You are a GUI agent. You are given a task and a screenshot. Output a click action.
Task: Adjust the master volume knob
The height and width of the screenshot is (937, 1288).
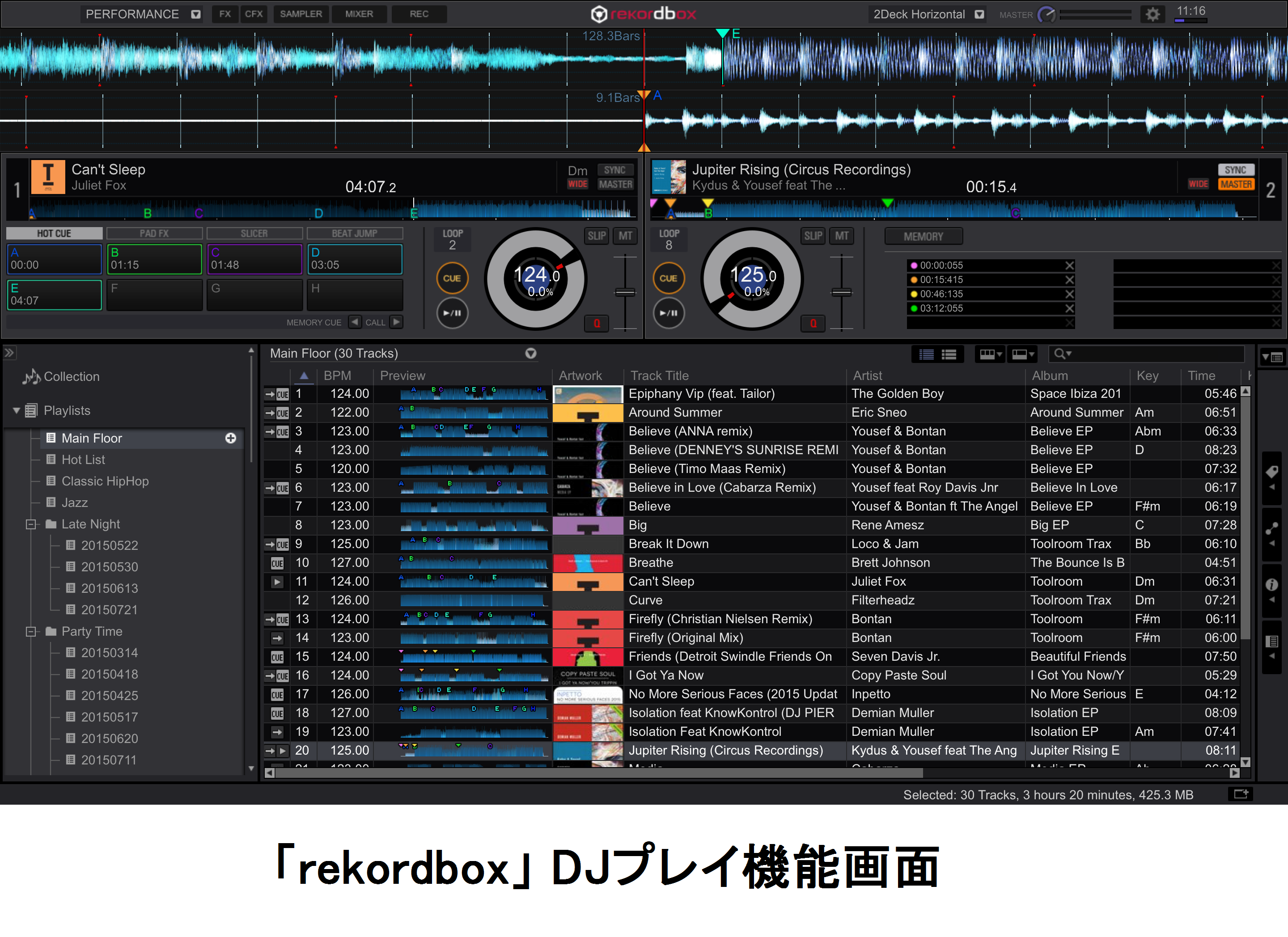tap(1046, 14)
